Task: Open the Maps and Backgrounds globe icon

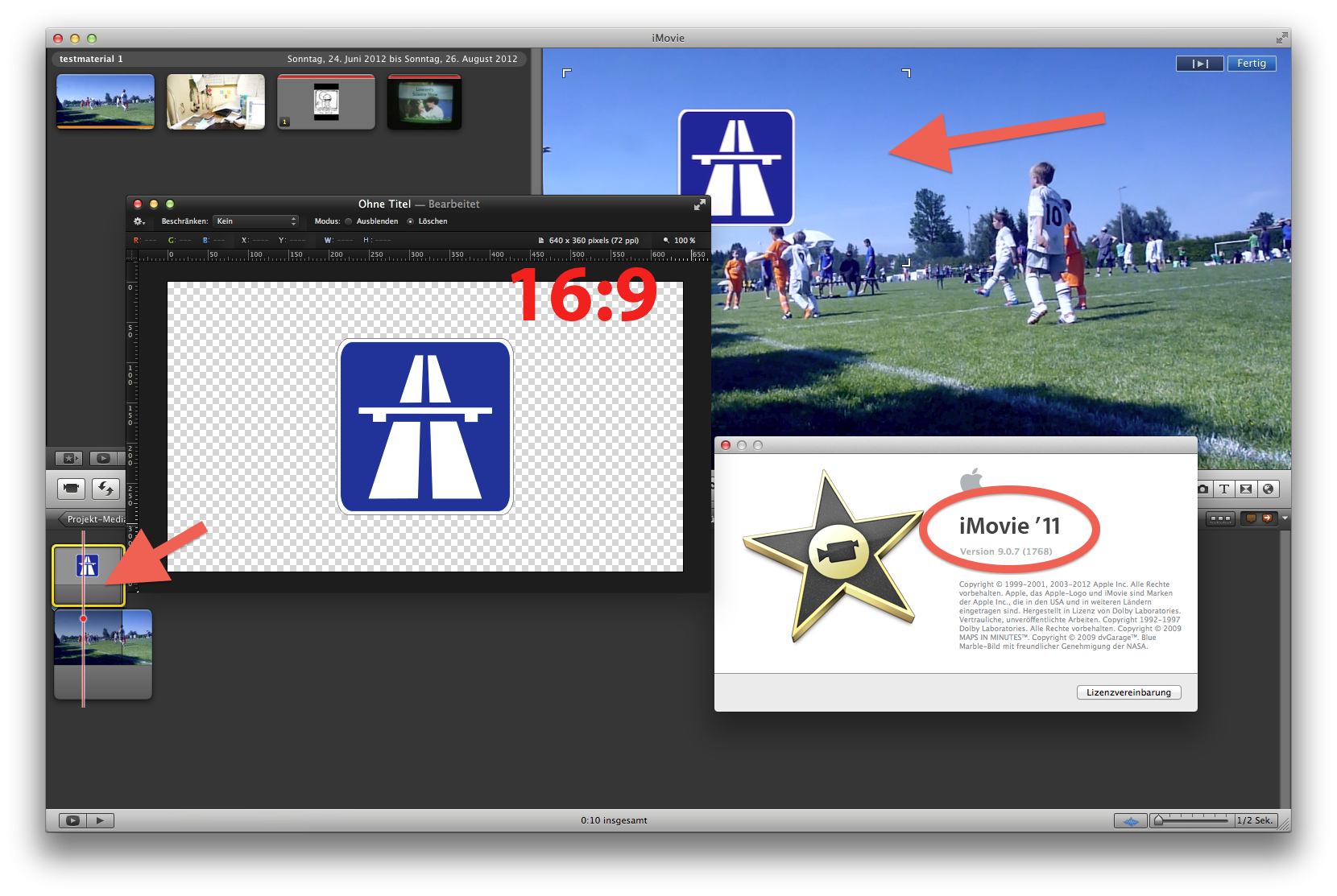Action: (x=1269, y=489)
